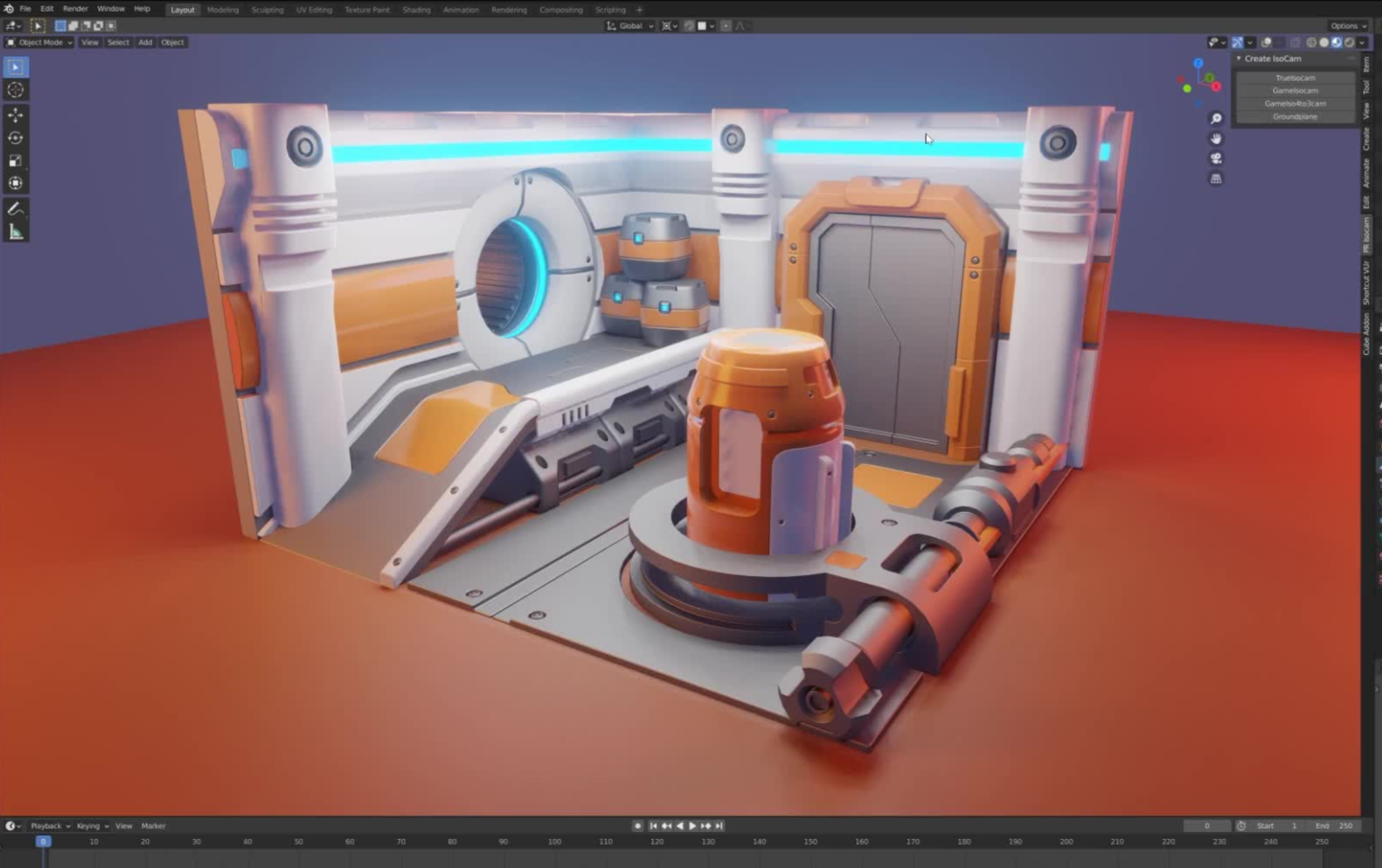Open the Object Mode dropdown

(40, 42)
